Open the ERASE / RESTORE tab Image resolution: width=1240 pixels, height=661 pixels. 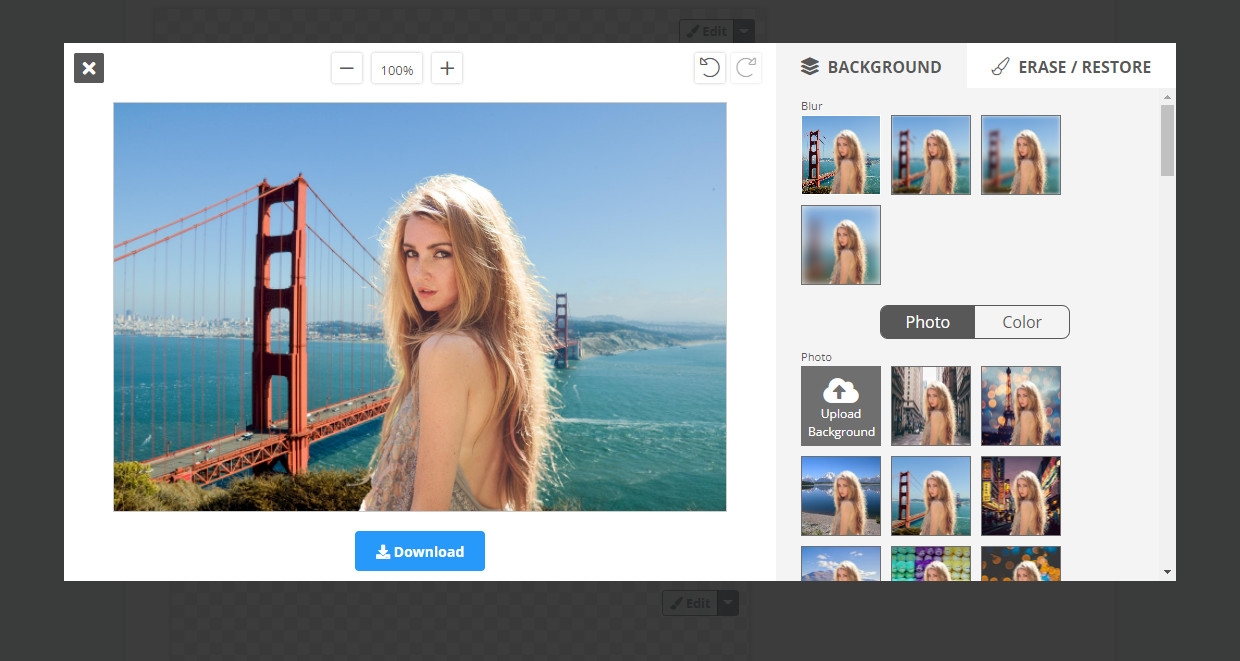pyautogui.click(x=1071, y=67)
